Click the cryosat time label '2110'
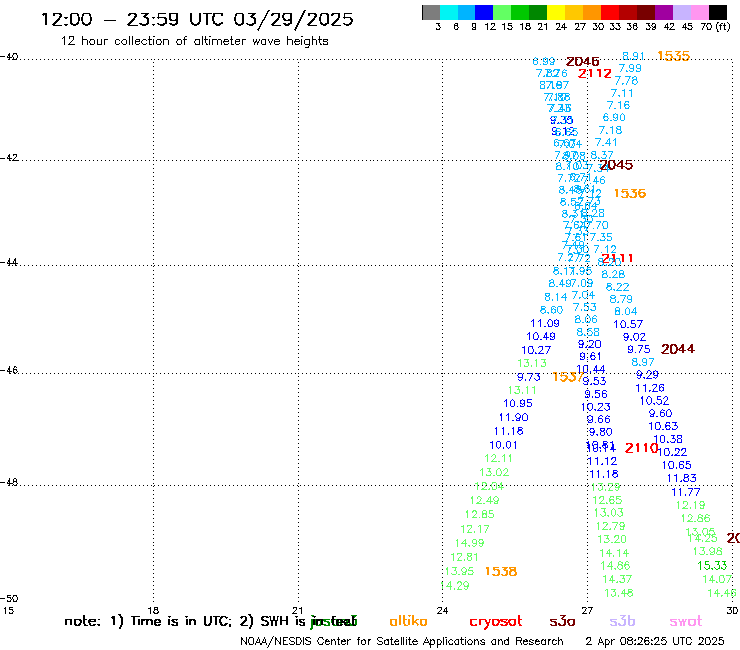 pyautogui.click(x=641, y=448)
